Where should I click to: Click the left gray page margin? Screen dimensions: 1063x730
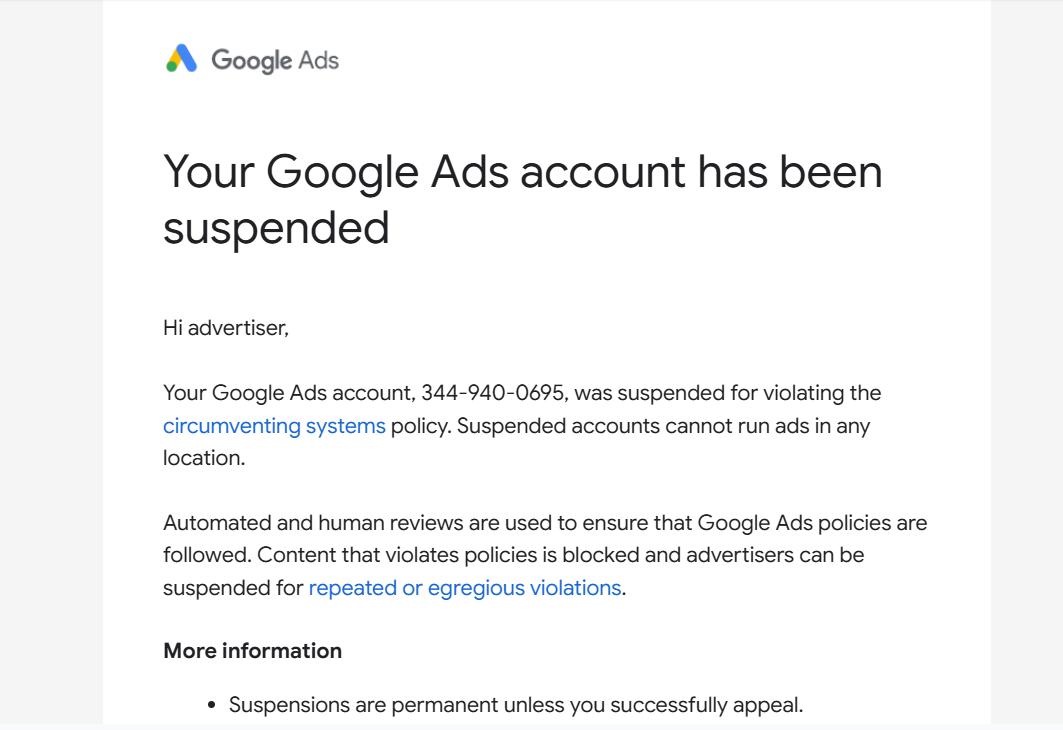pyautogui.click(x=50, y=360)
